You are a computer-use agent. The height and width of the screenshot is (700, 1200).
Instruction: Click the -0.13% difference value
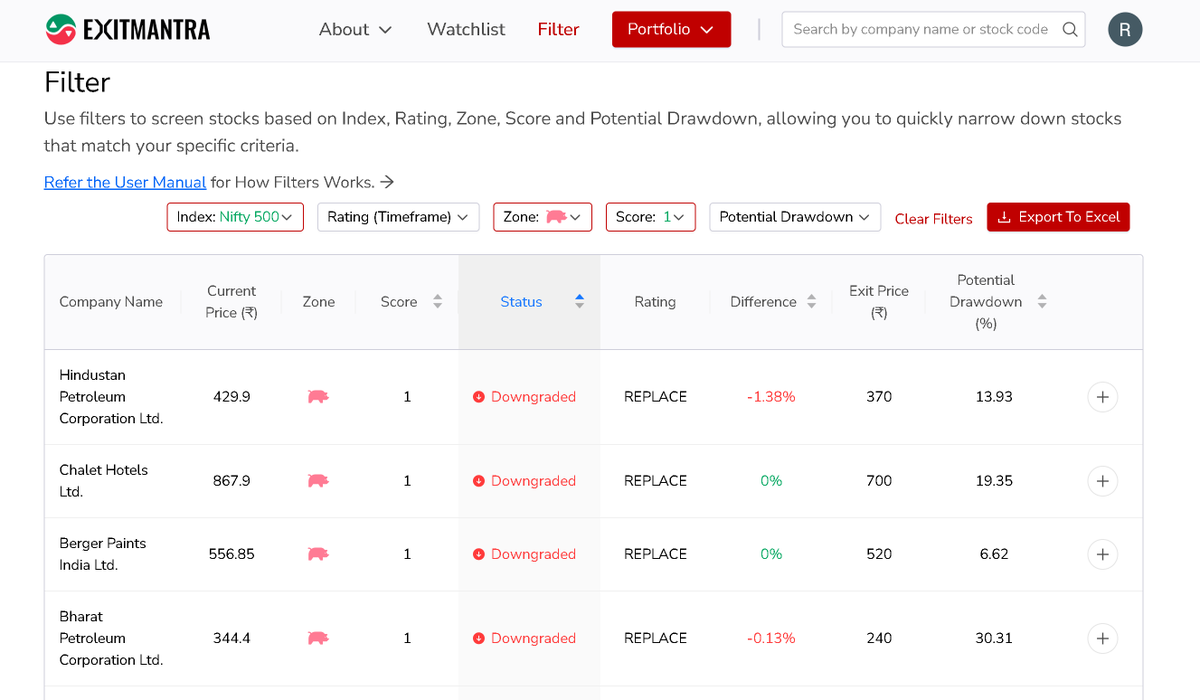click(771, 638)
